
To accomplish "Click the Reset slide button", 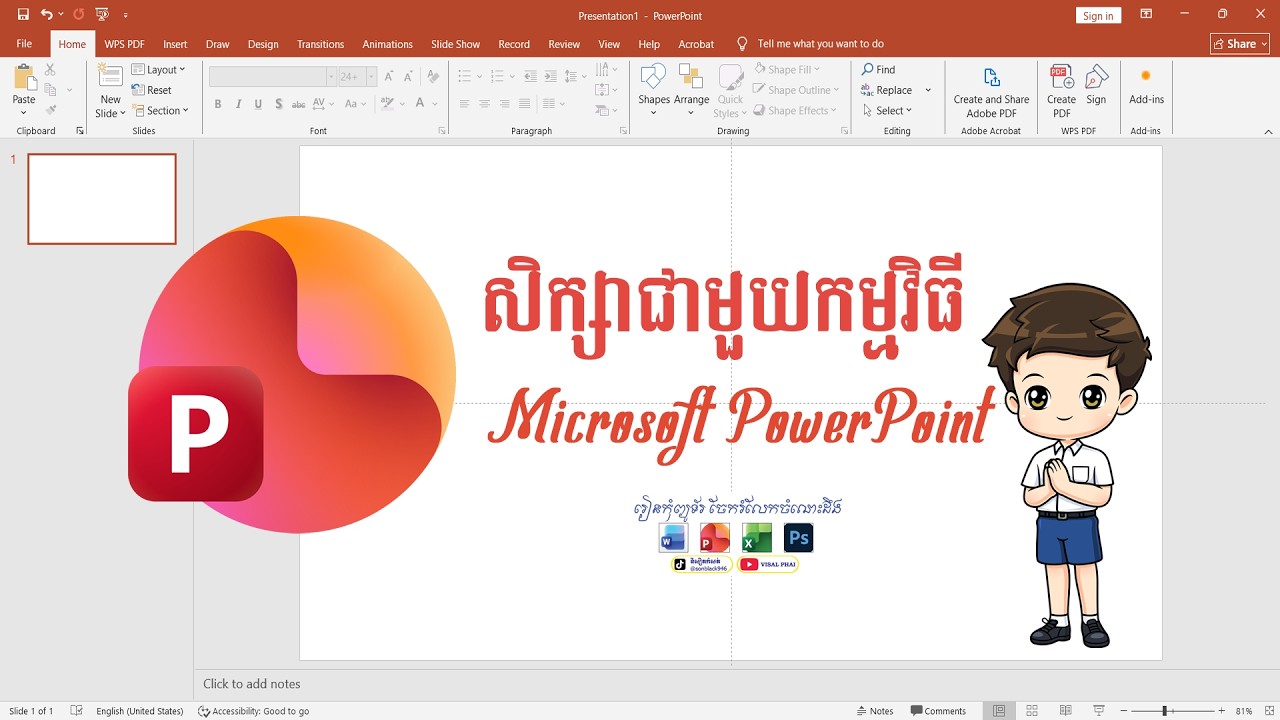I will [152, 90].
